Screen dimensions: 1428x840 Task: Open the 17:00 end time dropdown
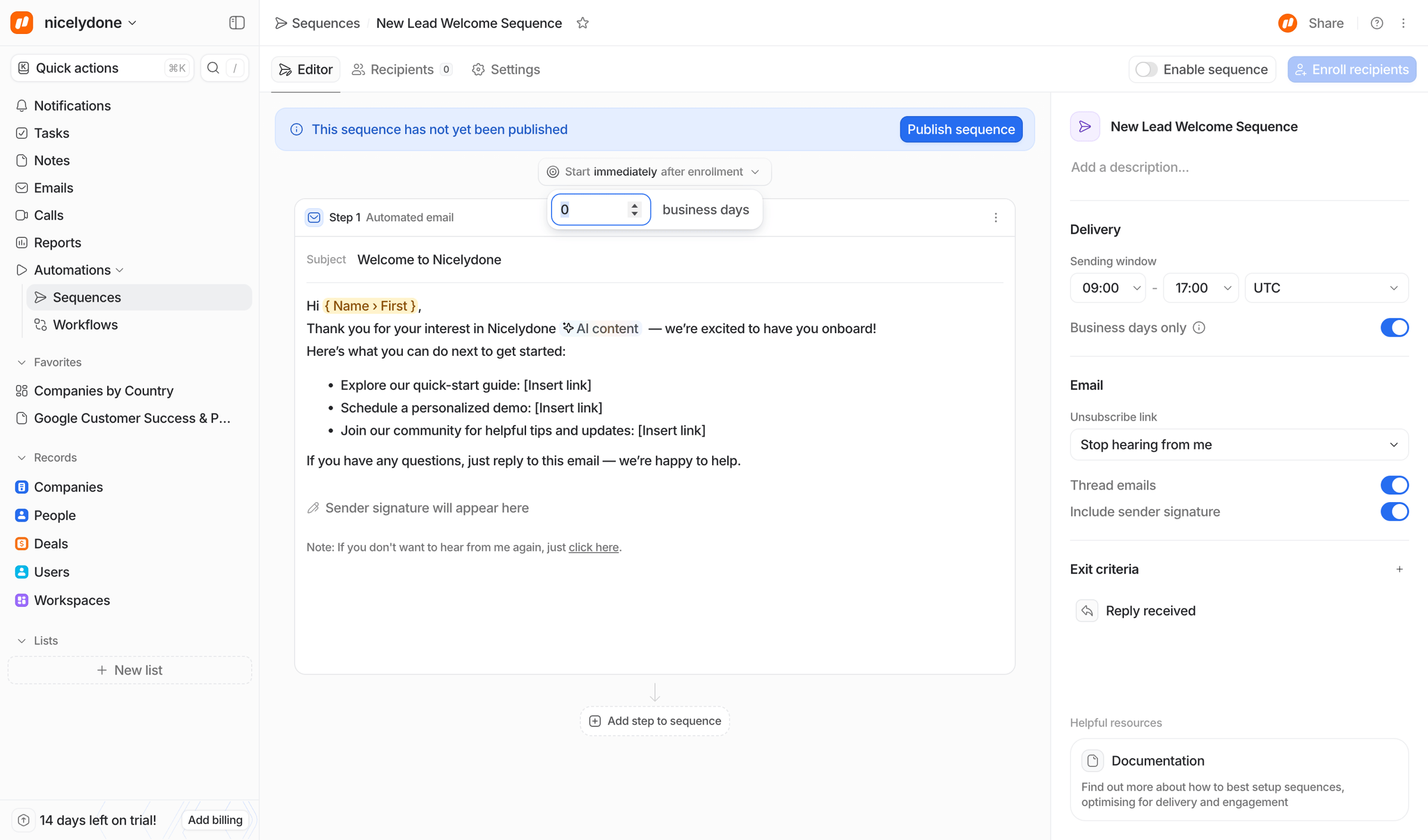1201,288
